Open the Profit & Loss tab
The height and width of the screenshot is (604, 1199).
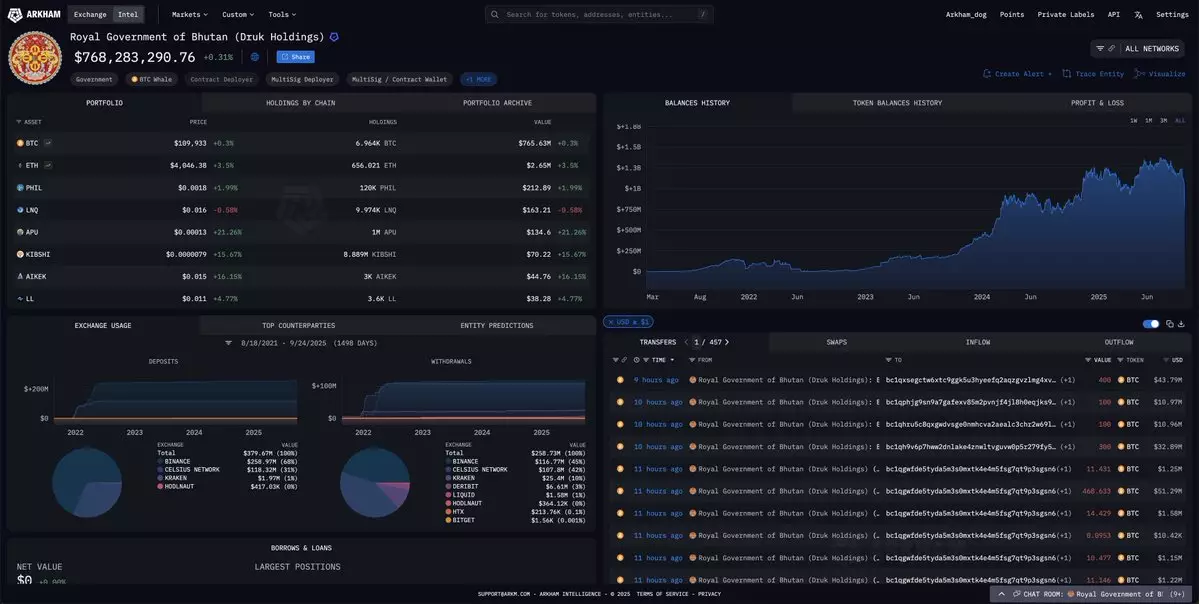[1096, 103]
